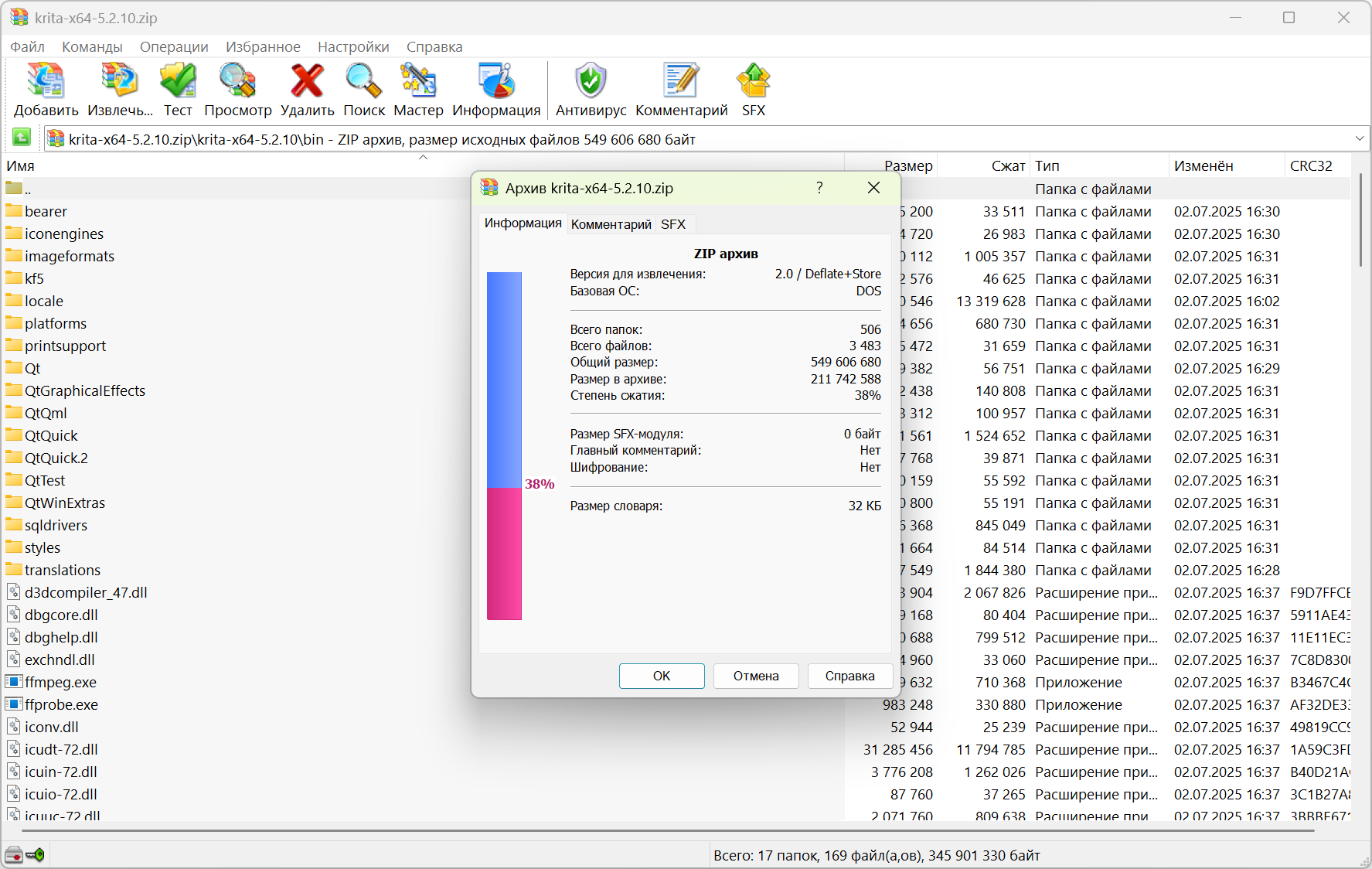This screenshot has height=869, width=1372.
Task: Launch the Мастер (Wizard) tool
Action: [x=418, y=81]
